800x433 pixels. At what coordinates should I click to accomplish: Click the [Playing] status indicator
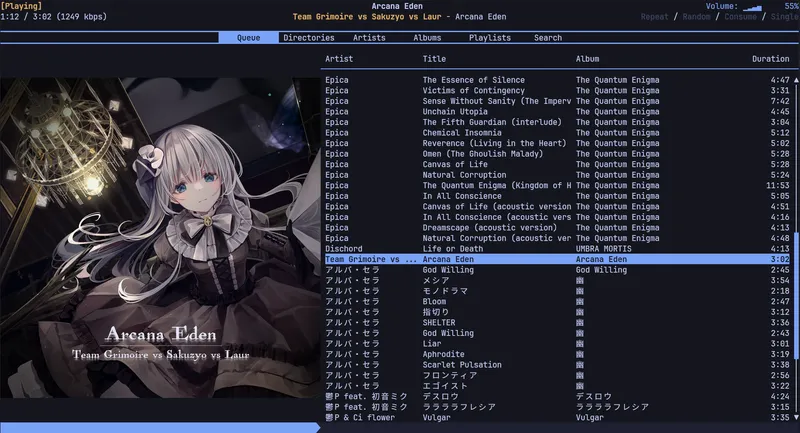click(x=22, y=6)
